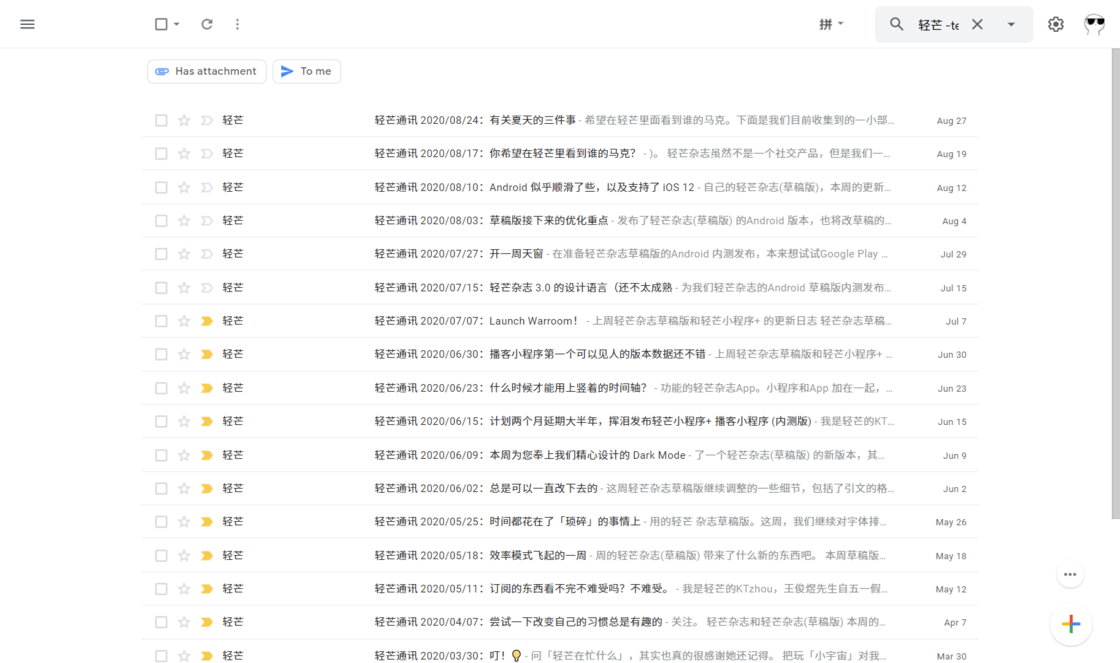Select the May 26 email checkbox
This screenshot has width=1120, height=663.
(x=161, y=522)
